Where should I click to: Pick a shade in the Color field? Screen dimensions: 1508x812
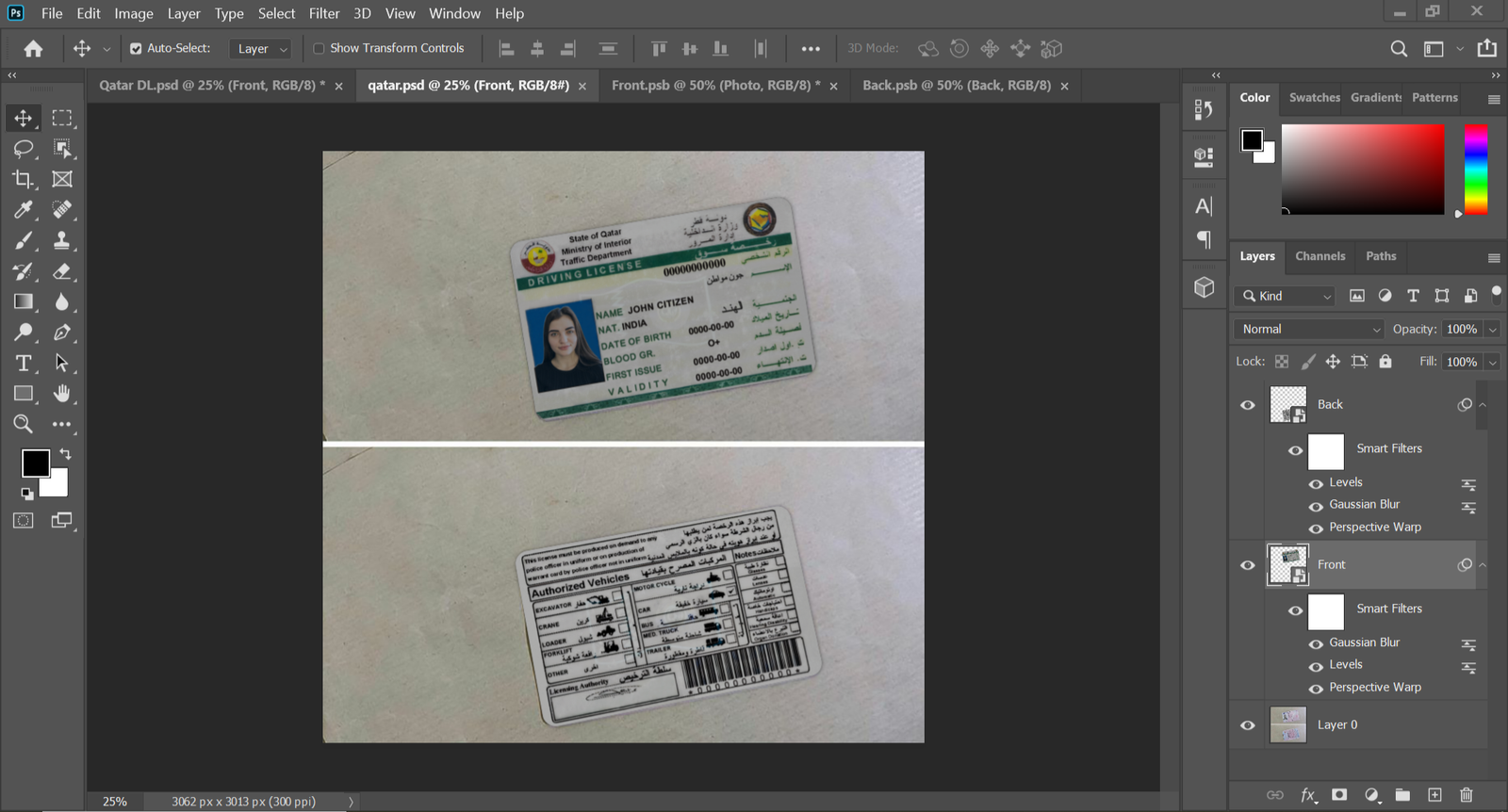pos(1363,170)
